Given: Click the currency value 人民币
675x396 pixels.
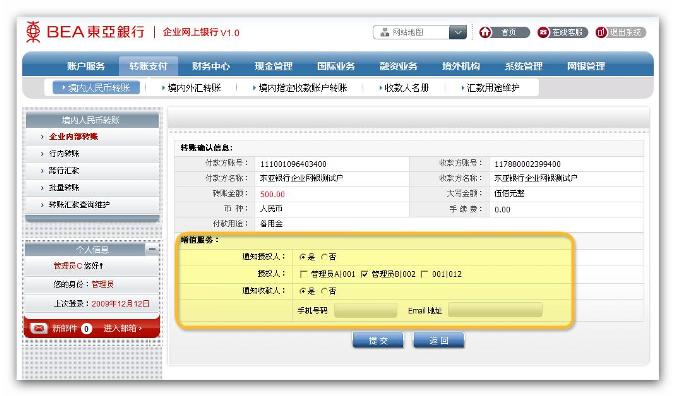Looking at the screenshot, I should tap(271, 209).
